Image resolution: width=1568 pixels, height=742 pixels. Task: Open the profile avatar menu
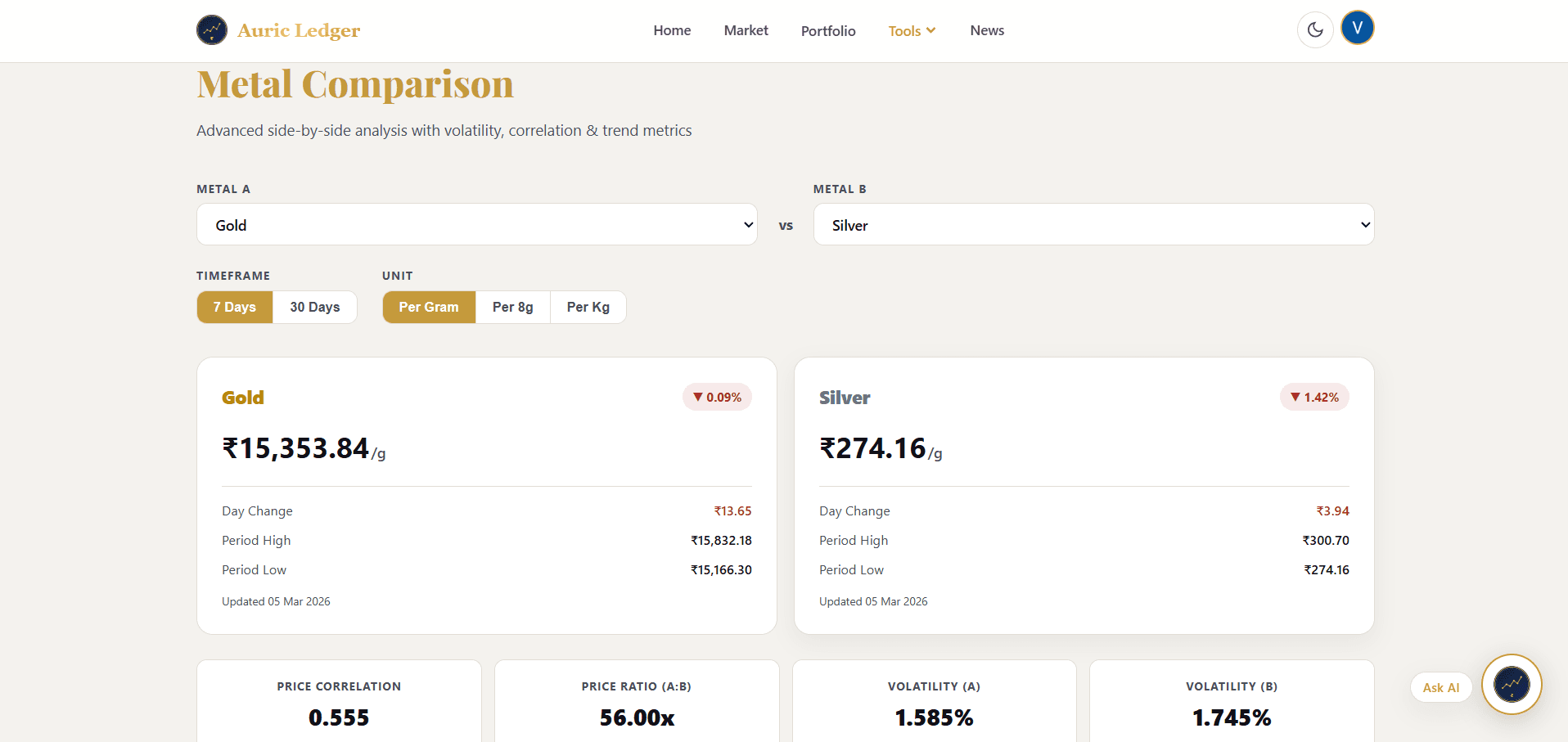pos(1358,27)
